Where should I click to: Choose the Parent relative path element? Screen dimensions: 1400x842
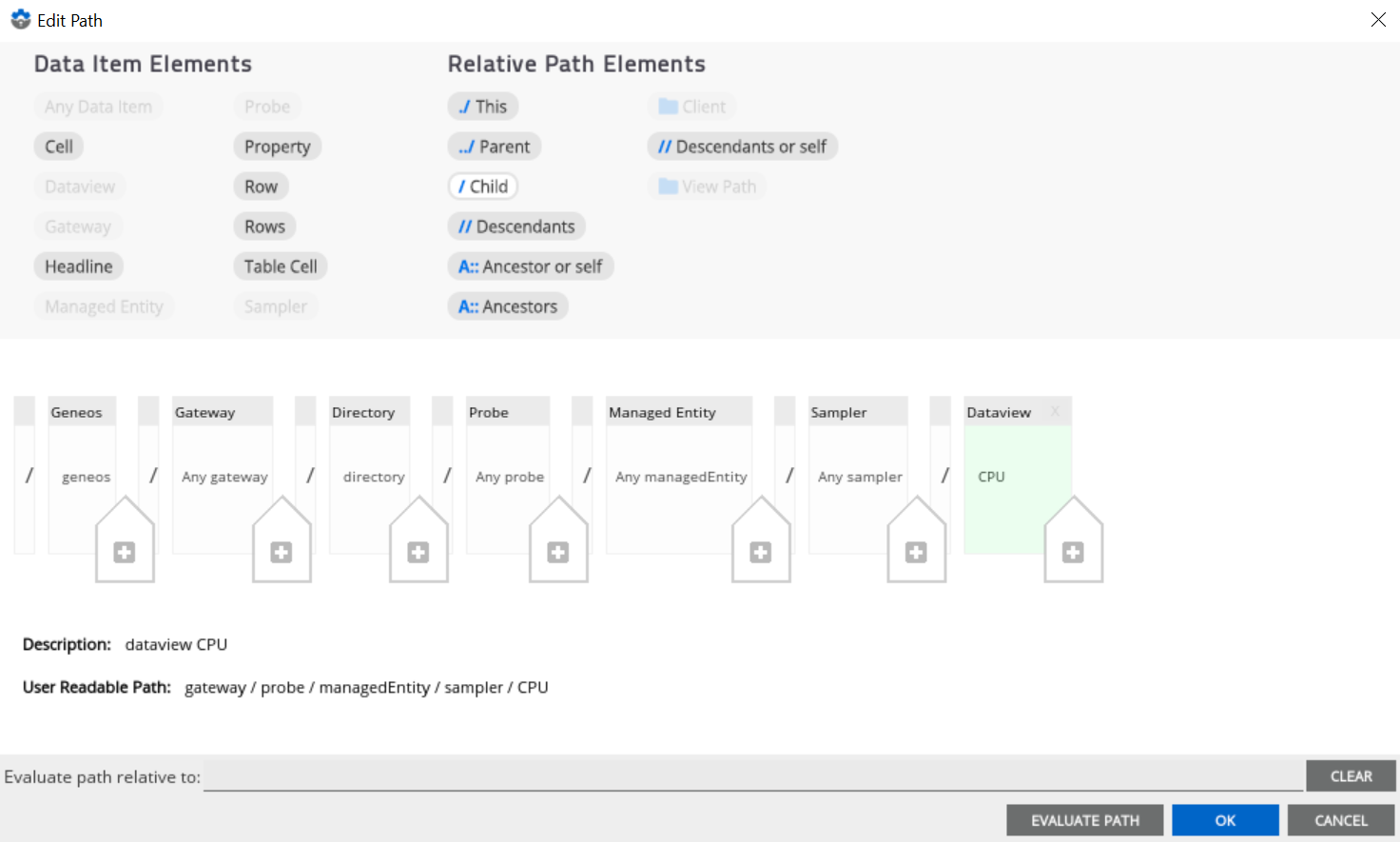(495, 147)
